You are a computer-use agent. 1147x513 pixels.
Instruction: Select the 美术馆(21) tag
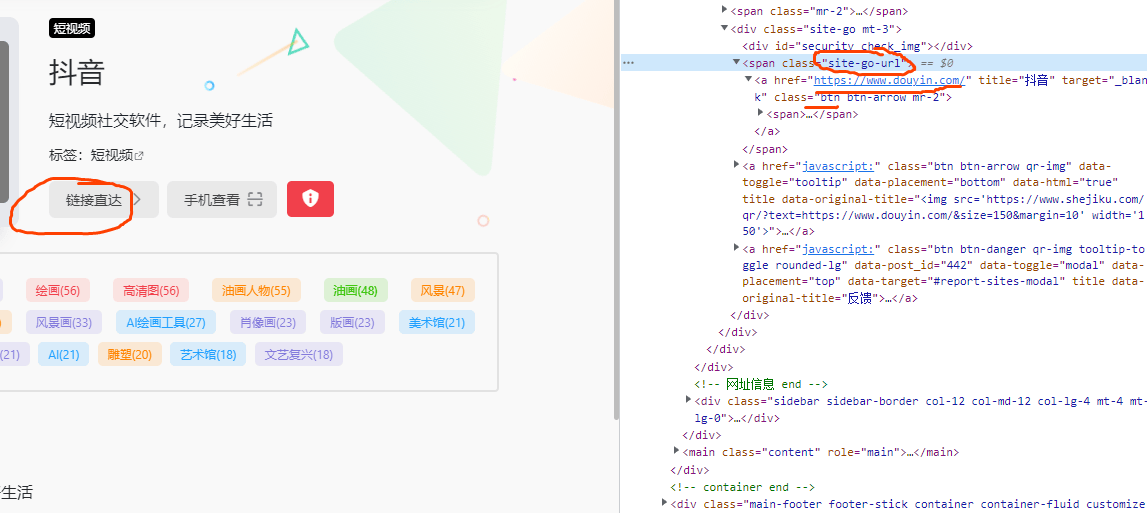(437, 322)
